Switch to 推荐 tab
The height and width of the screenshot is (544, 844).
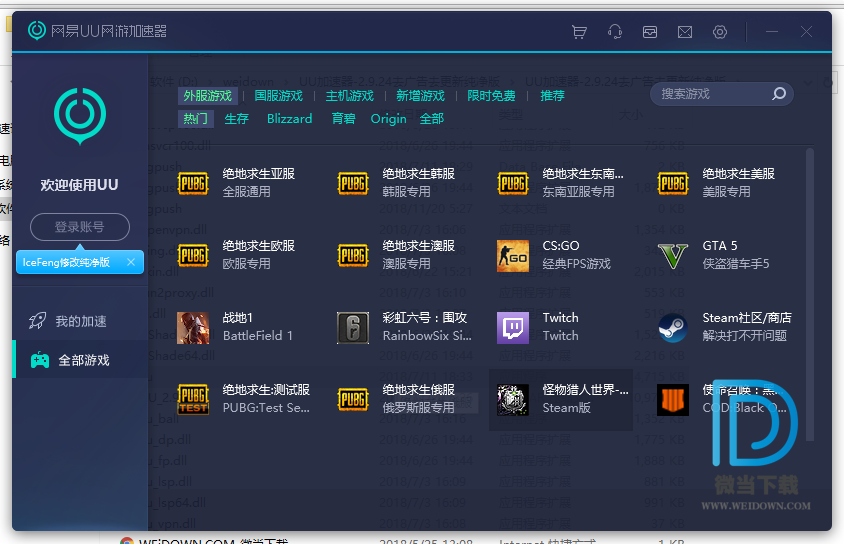[x=552, y=96]
